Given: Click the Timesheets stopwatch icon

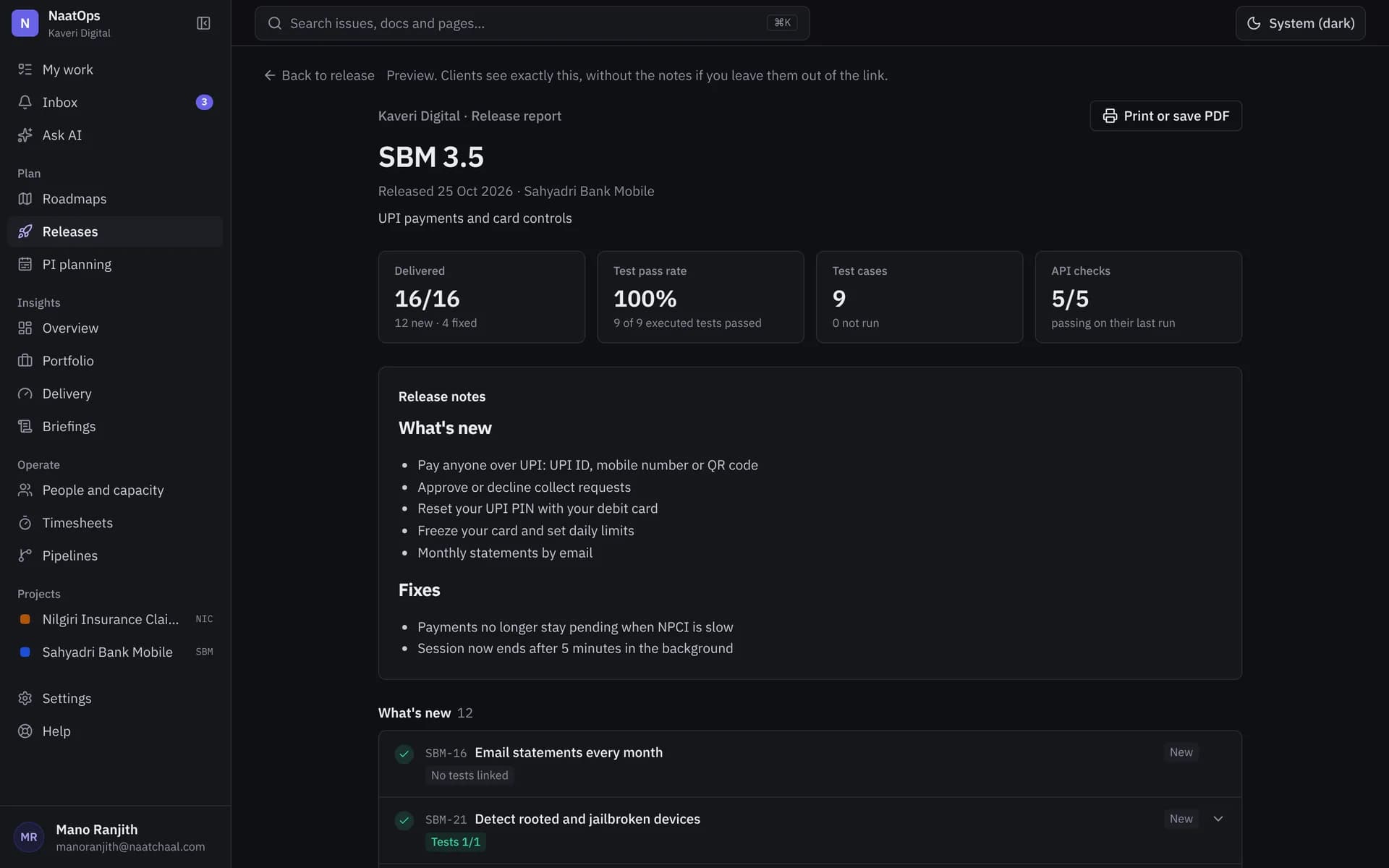Looking at the screenshot, I should 25,522.
